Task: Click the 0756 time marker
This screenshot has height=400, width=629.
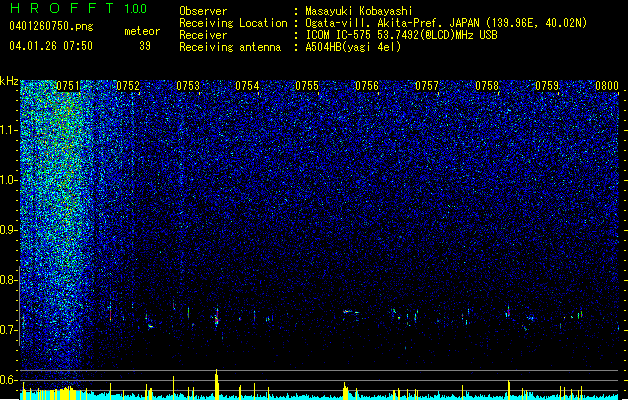Action: pyautogui.click(x=367, y=86)
